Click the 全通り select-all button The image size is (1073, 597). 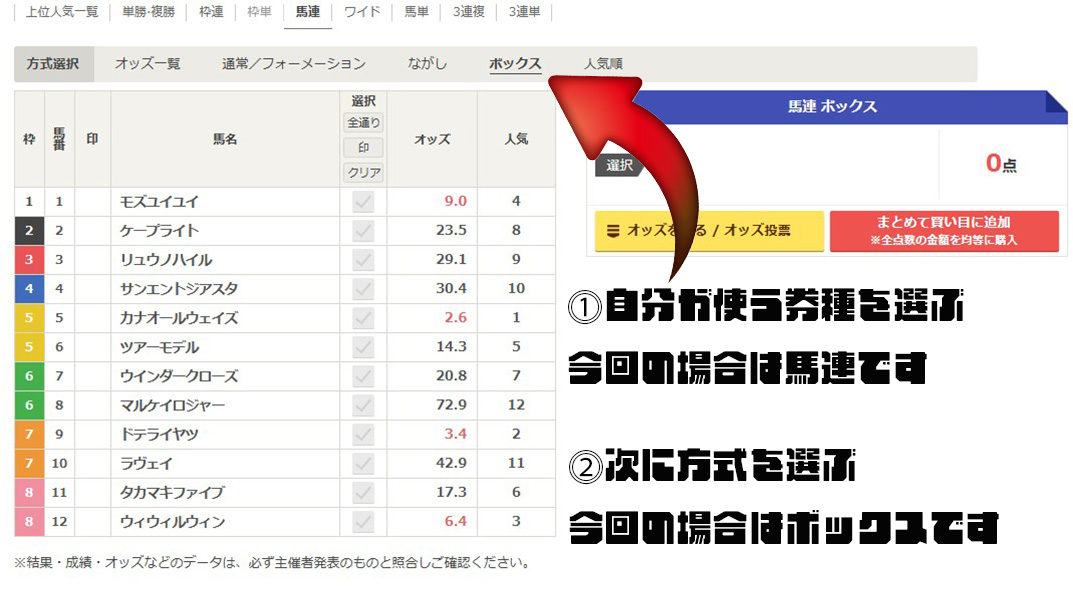(x=363, y=123)
